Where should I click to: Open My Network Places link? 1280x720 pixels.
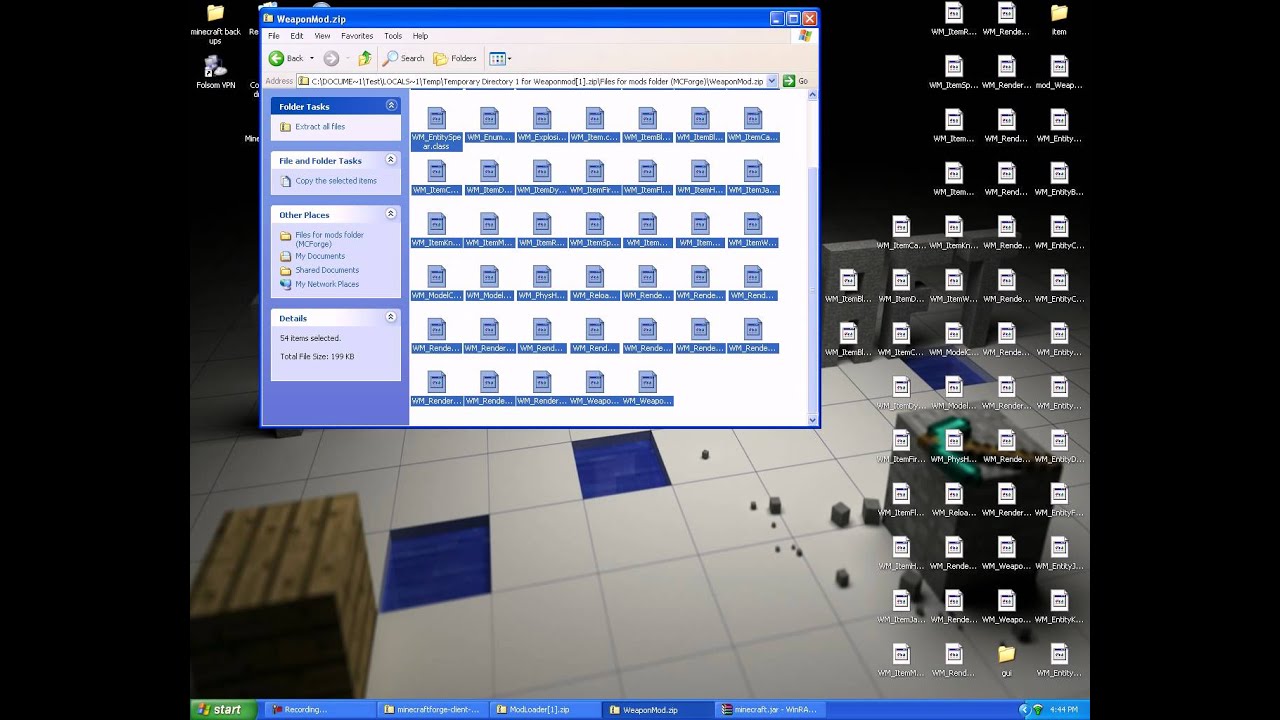tap(327, 284)
